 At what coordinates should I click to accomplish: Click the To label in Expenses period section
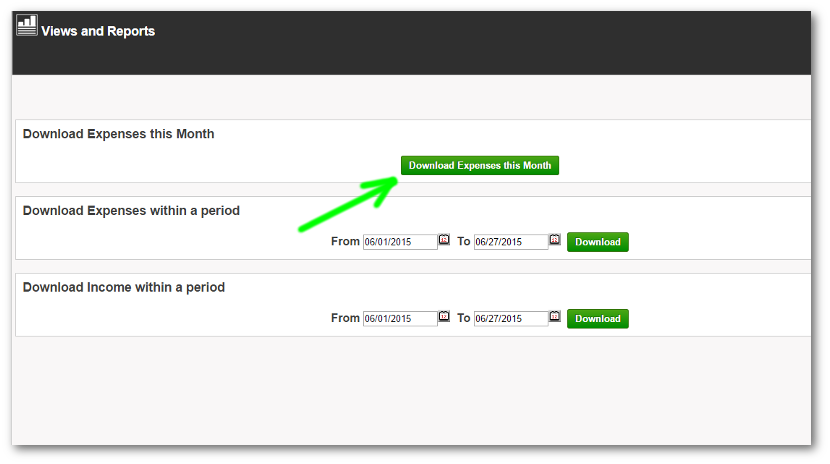(464, 242)
